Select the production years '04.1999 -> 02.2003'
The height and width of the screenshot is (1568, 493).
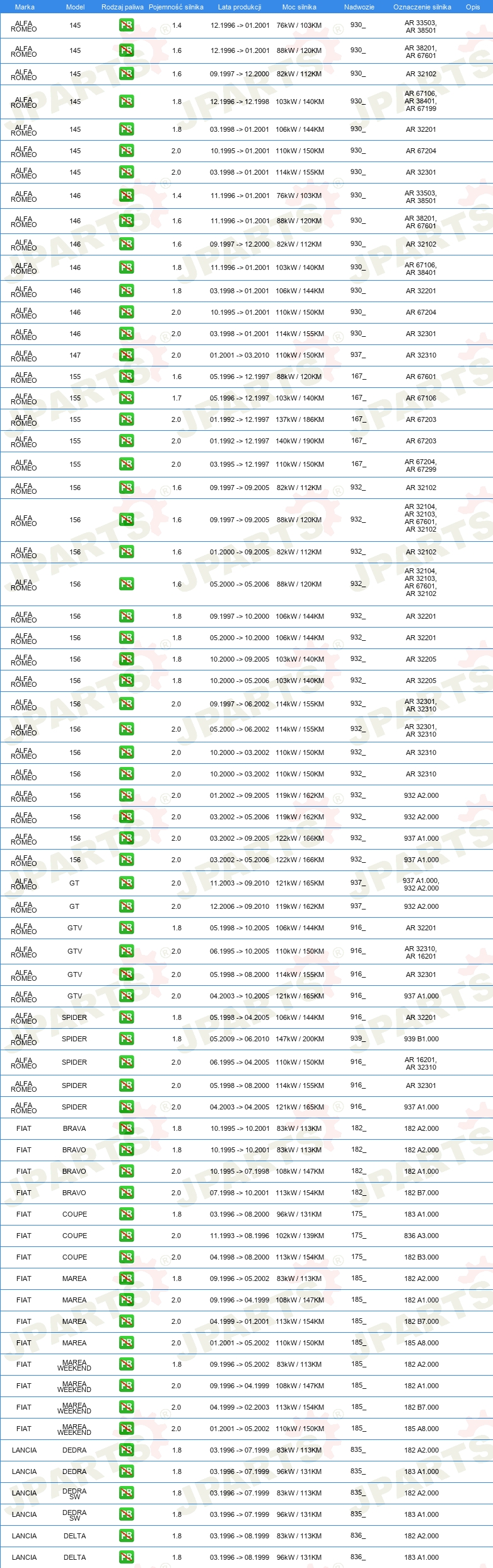(x=240, y=1407)
